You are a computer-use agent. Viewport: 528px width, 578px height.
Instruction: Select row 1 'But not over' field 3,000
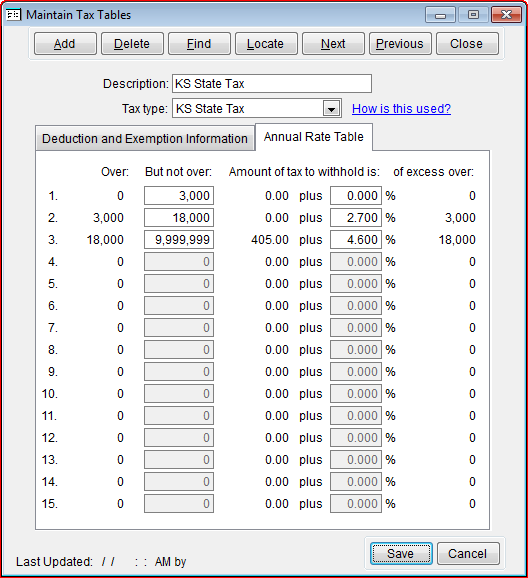(x=179, y=196)
